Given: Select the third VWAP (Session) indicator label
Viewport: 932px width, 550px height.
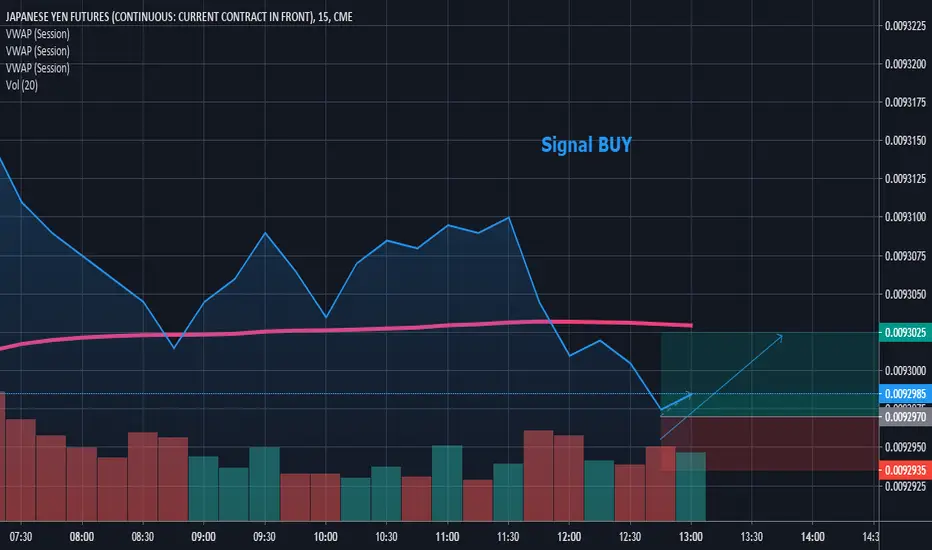Looking at the screenshot, I should pyautogui.click(x=37, y=68).
